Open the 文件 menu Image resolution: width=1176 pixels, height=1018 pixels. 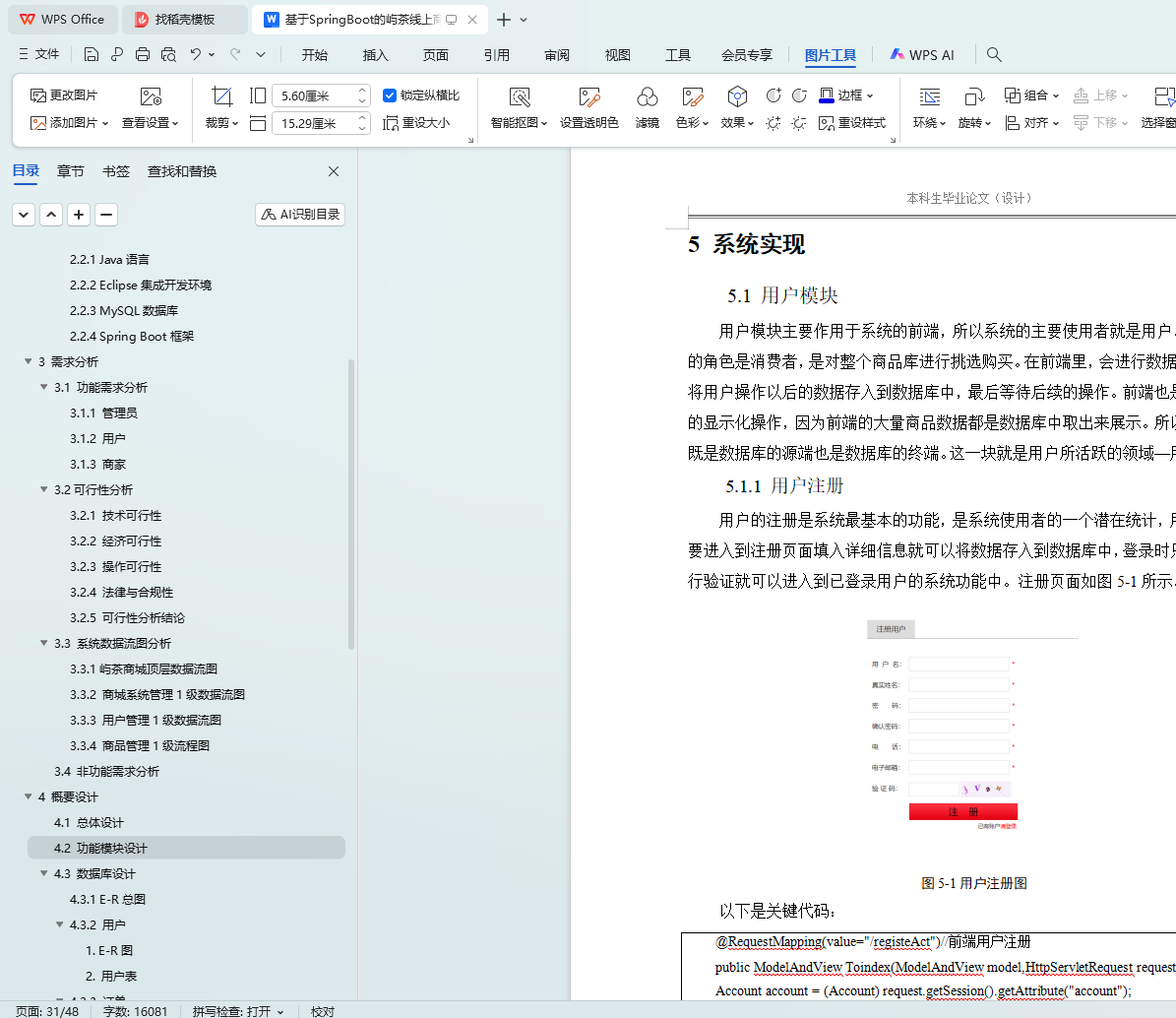tap(39, 54)
